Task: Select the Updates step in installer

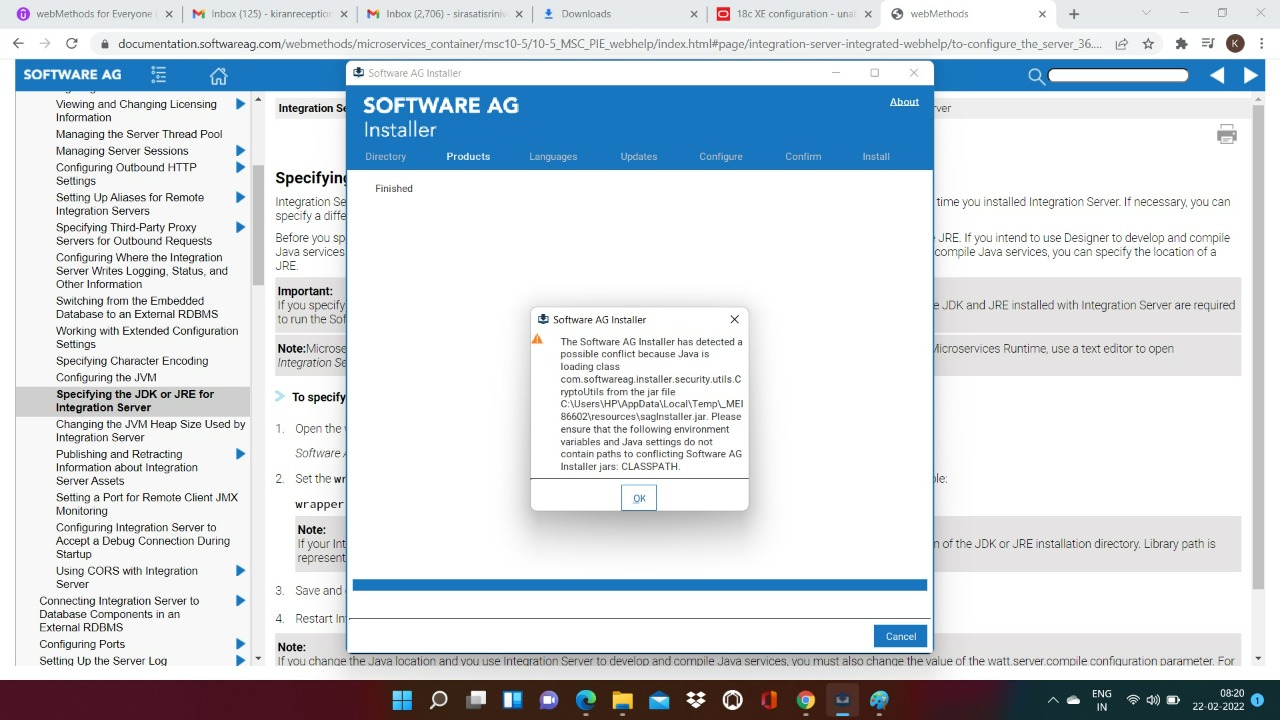Action: (638, 157)
